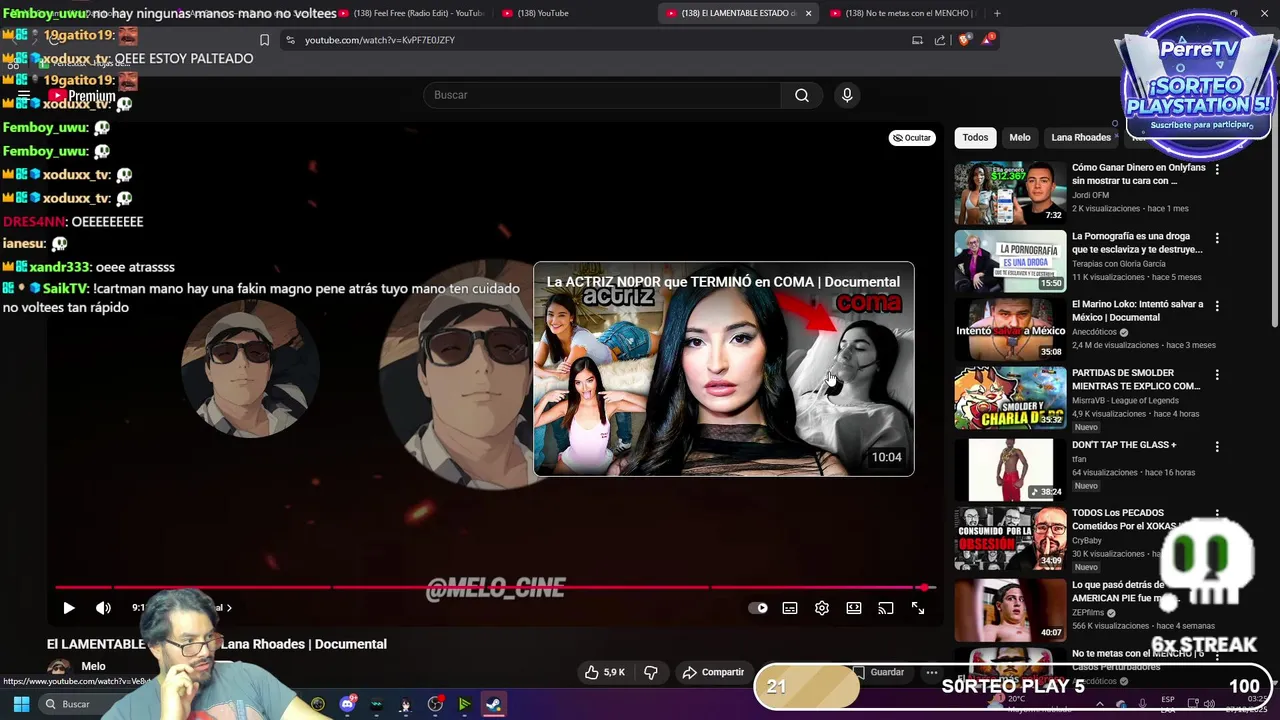Image resolution: width=1280 pixels, height=720 pixels.
Task: Hide the end screen with Ocultar
Action: [x=912, y=138]
